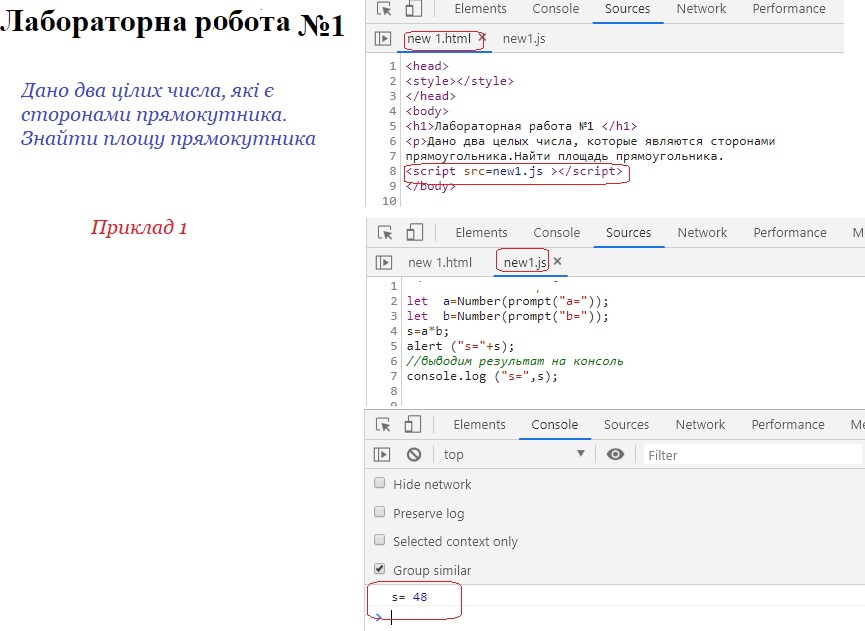This screenshot has height=631, width=865.
Task: Close the new 1.html tab in top panel
Action: (482, 38)
